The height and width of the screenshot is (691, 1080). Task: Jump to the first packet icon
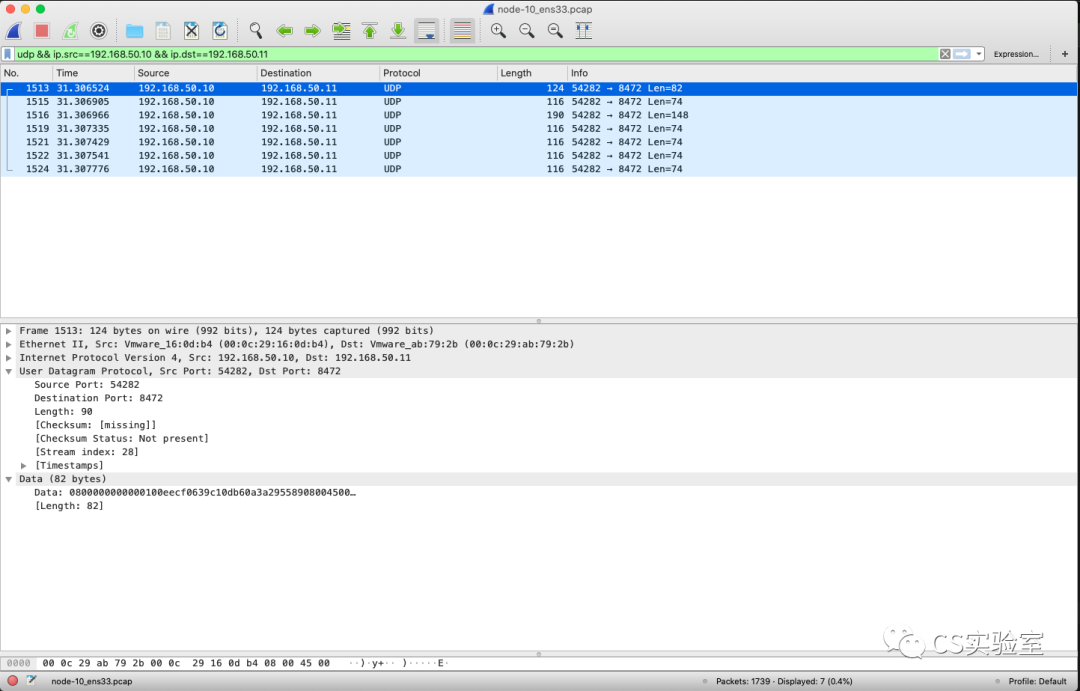point(370,30)
